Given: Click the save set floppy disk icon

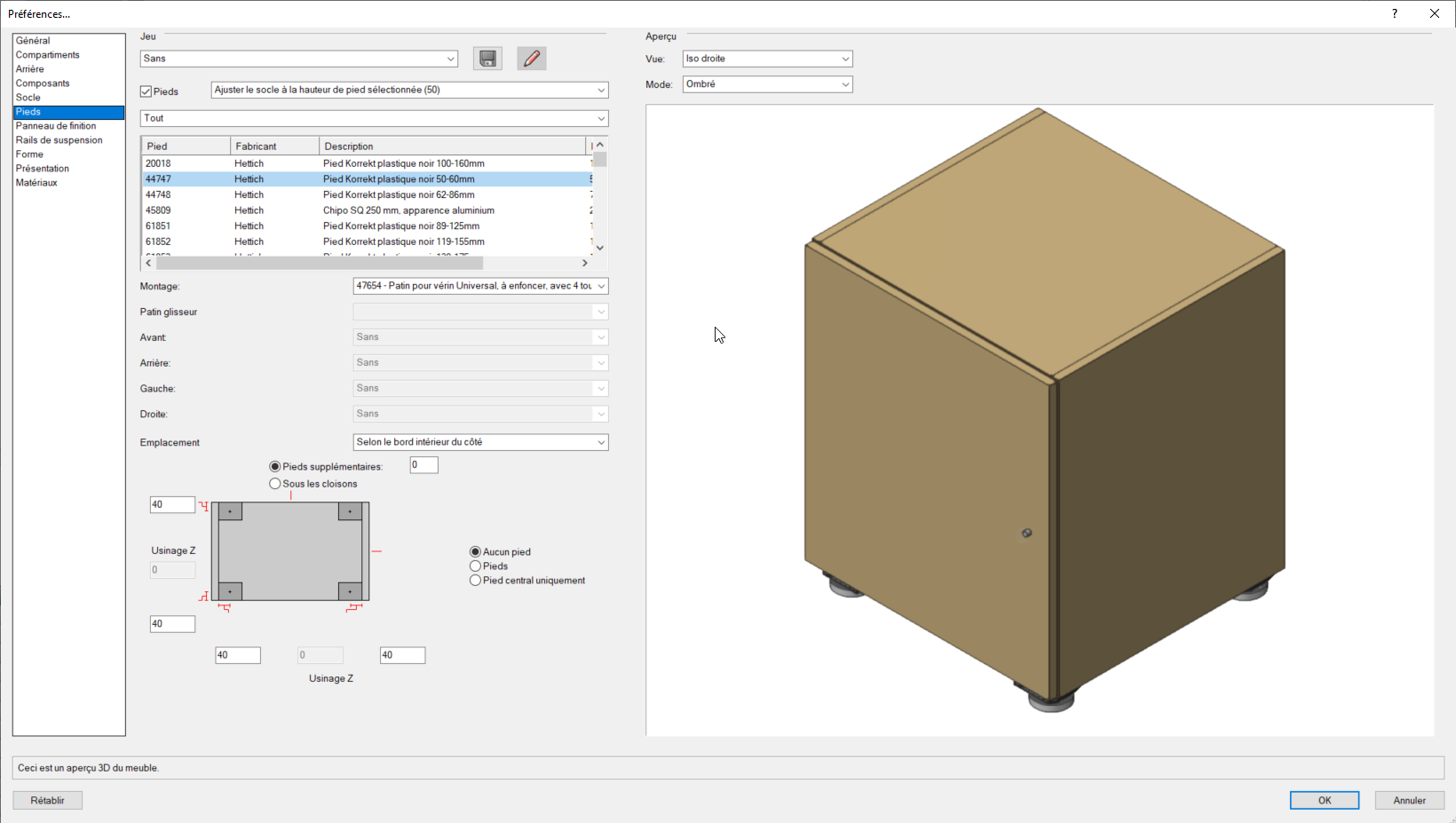Looking at the screenshot, I should [487, 59].
